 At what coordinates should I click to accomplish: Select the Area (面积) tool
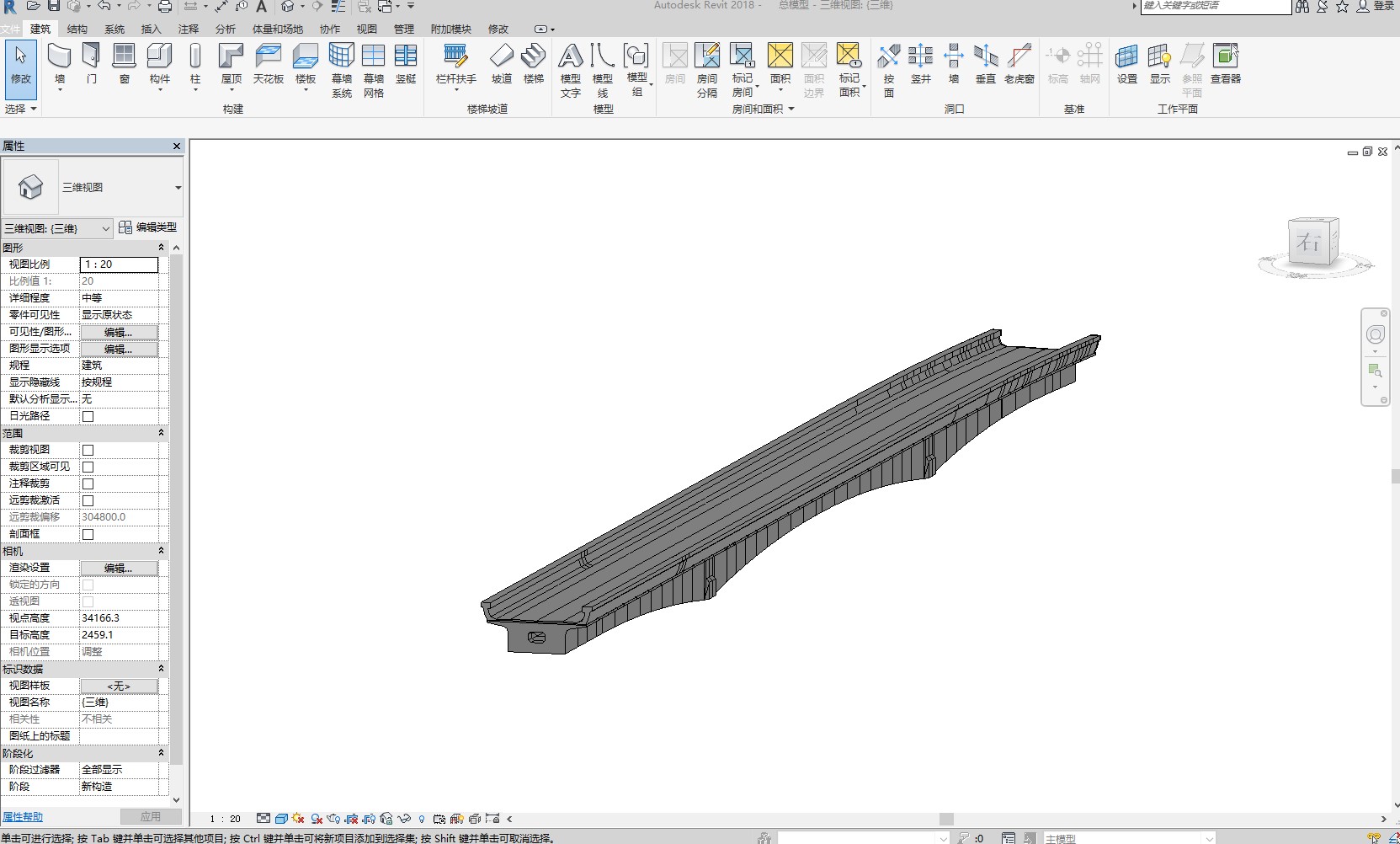pos(780,66)
